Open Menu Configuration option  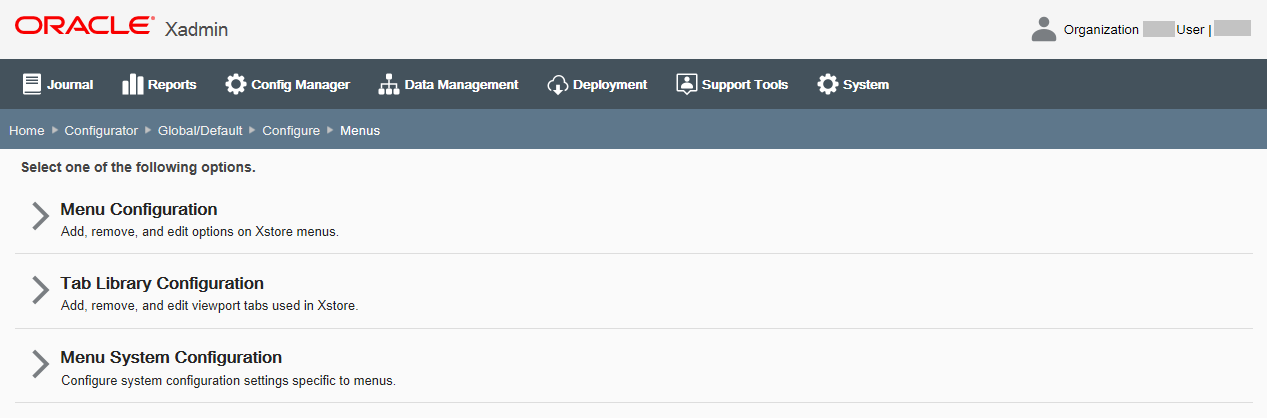click(x=139, y=210)
